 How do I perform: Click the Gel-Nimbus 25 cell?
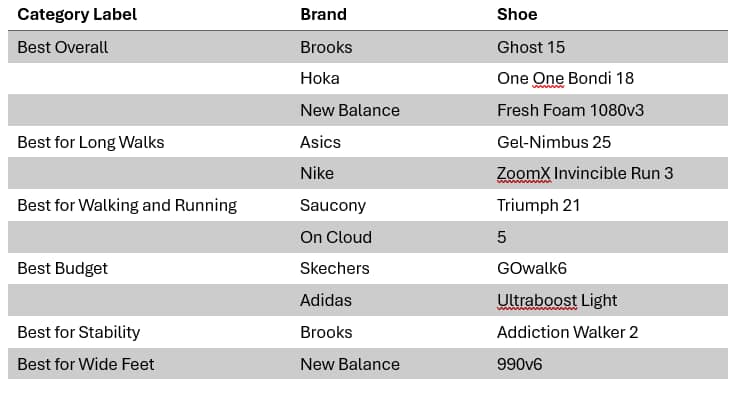coord(554,142)
